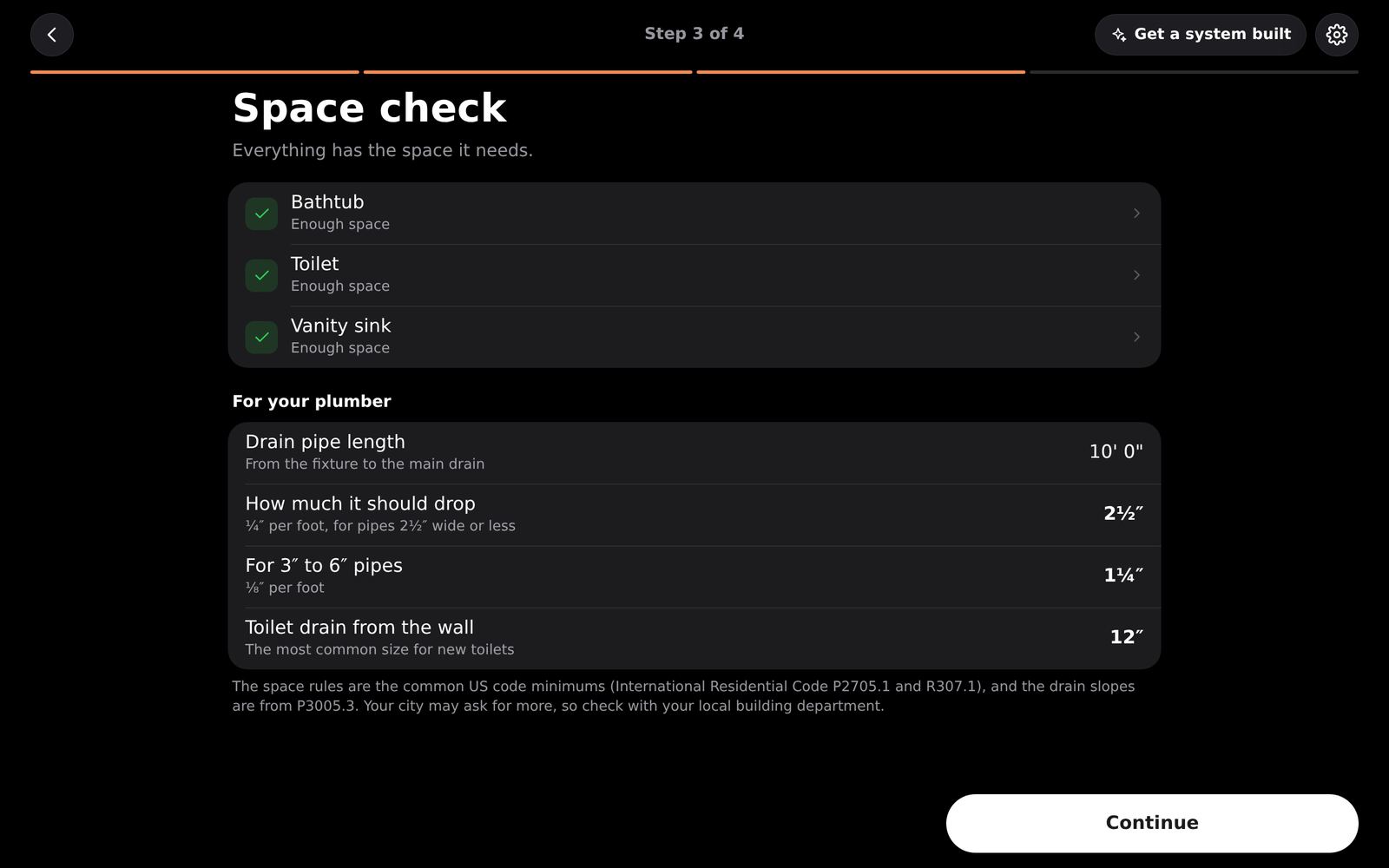Click the Continue button

pos(1152,823)
